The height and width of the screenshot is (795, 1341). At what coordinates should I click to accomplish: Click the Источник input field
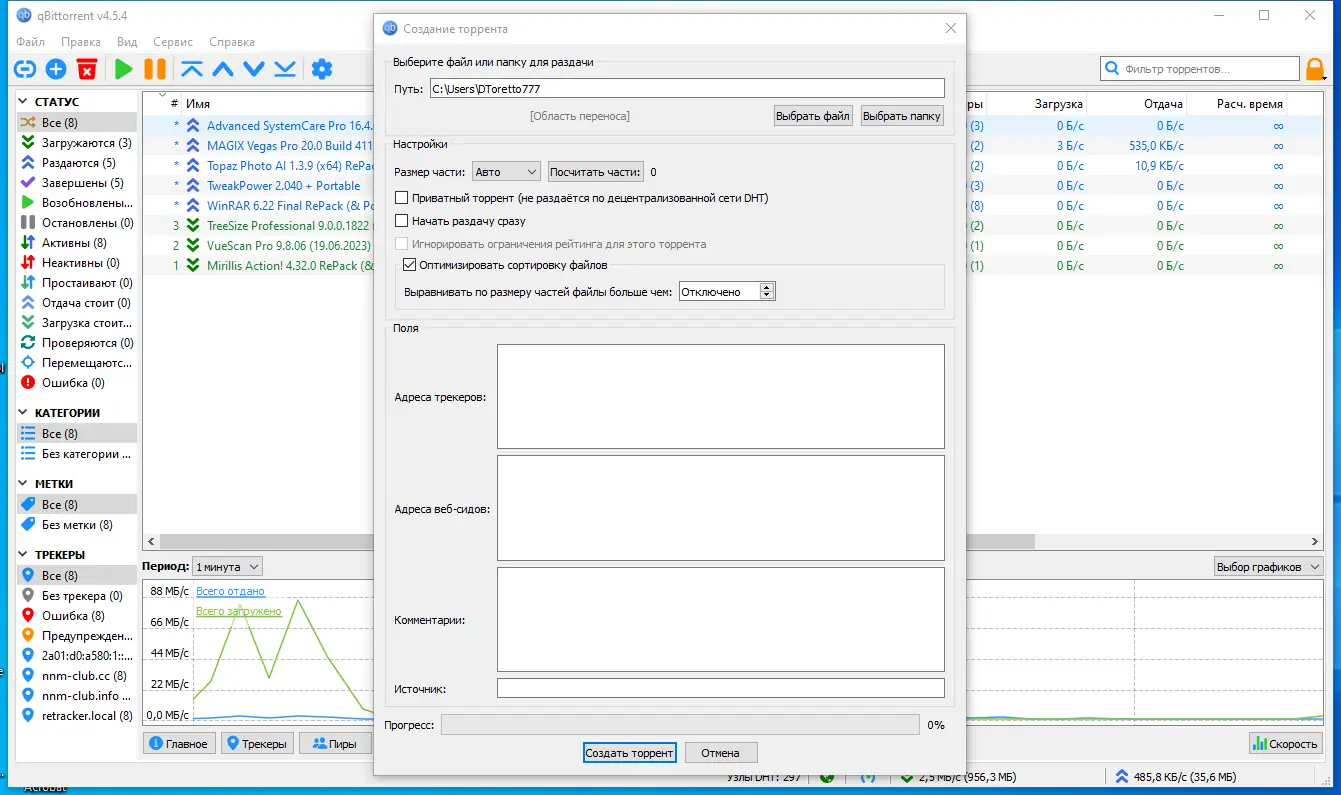[x=720, y=688]
